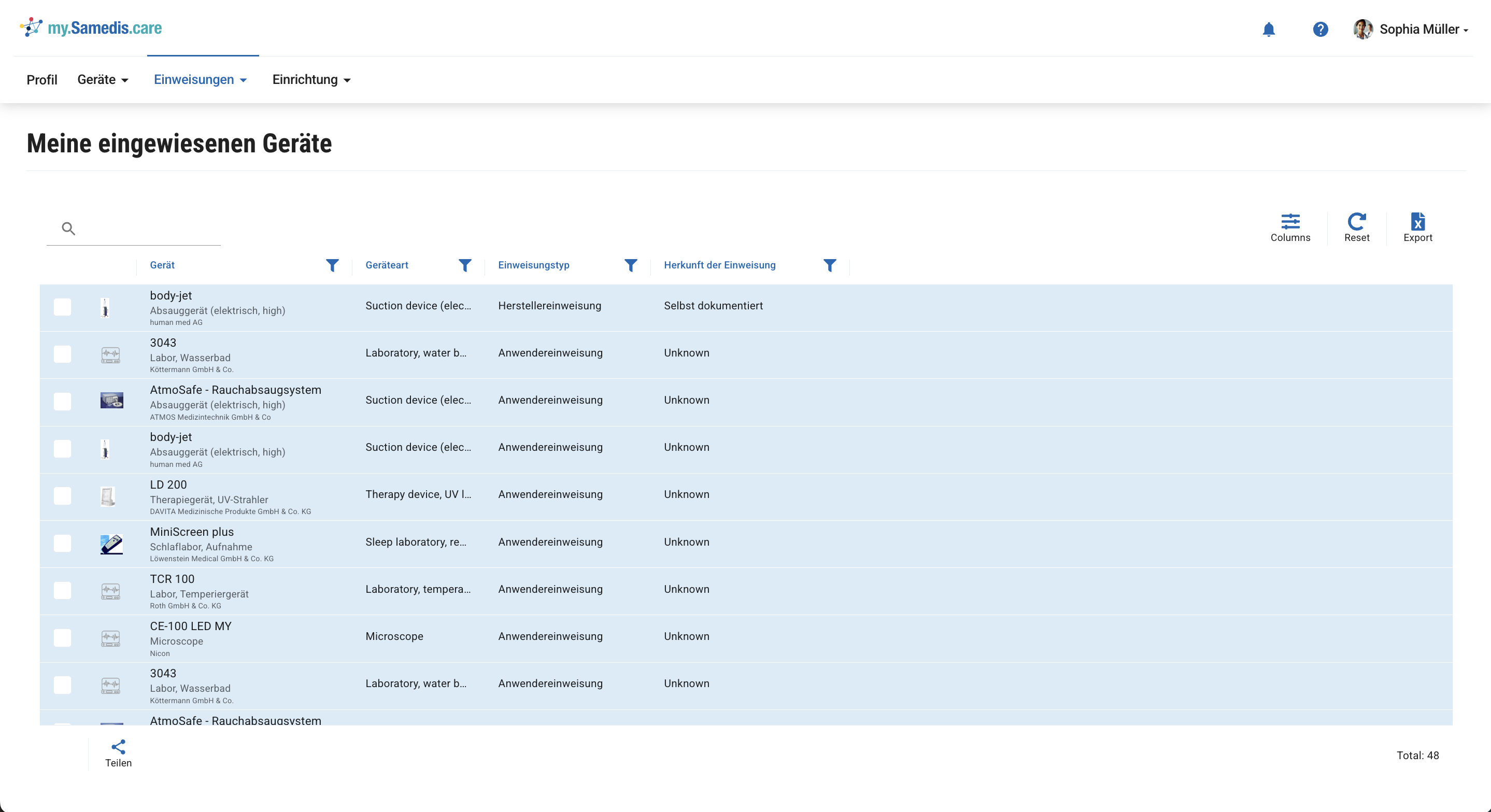Tick checkbox for LD 200 row

62,496
